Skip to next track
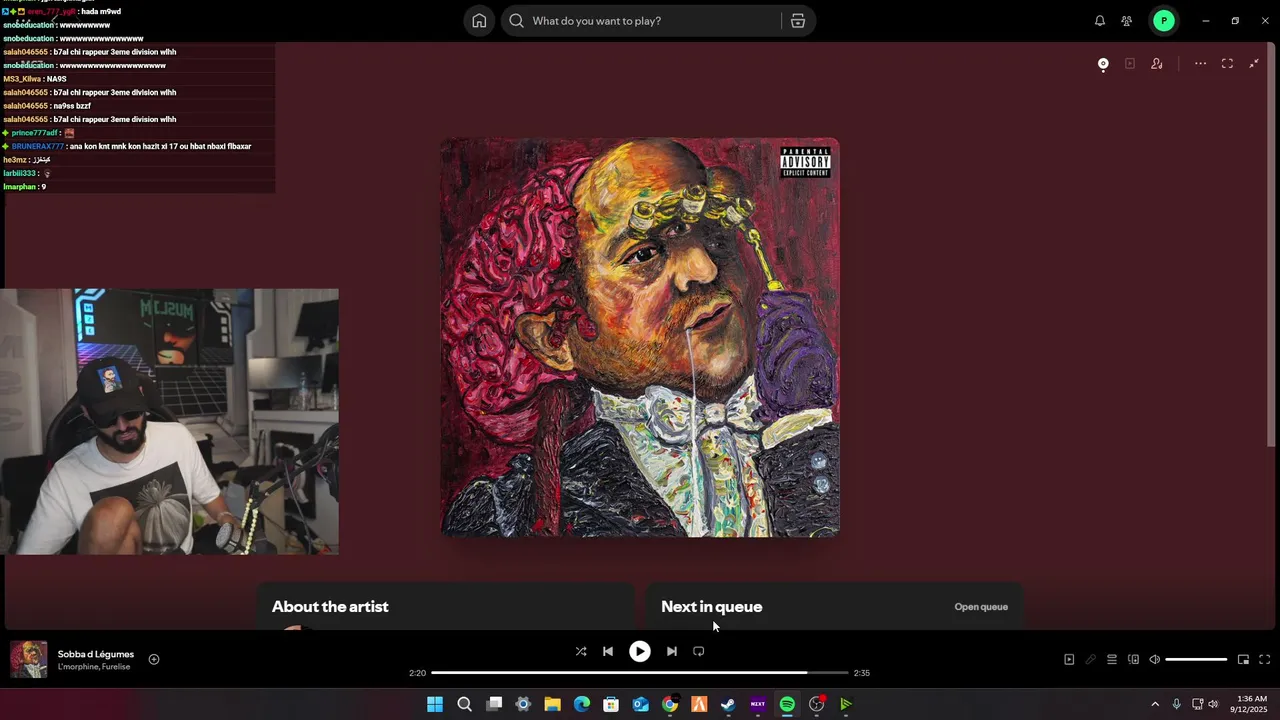Viewport: 1280px width, 720px height. [672, 651]
